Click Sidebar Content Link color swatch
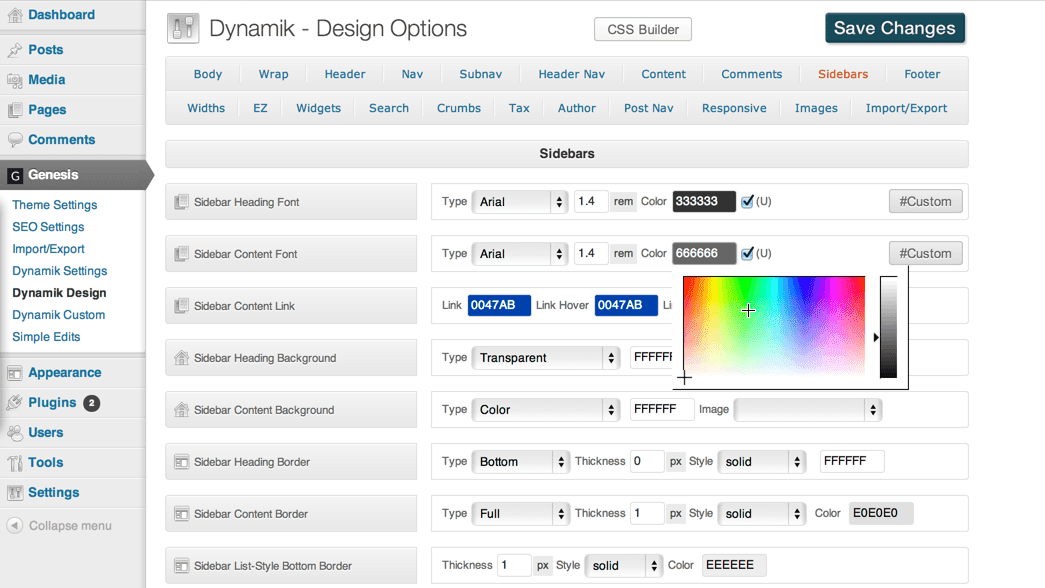Screen dimensions: 1045x588 pyautogui.click(x=498, y=305)
